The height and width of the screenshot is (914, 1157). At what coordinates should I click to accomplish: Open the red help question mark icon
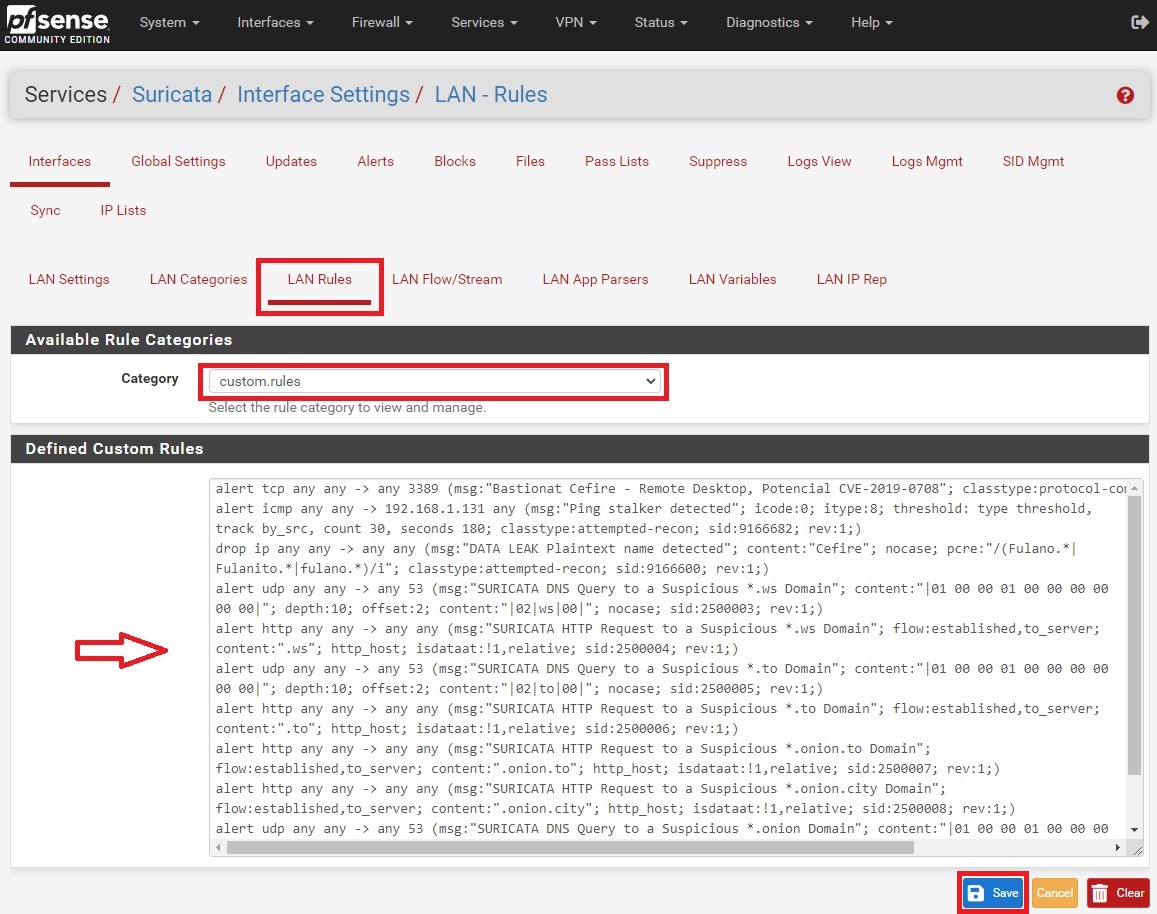(1125, 95)
